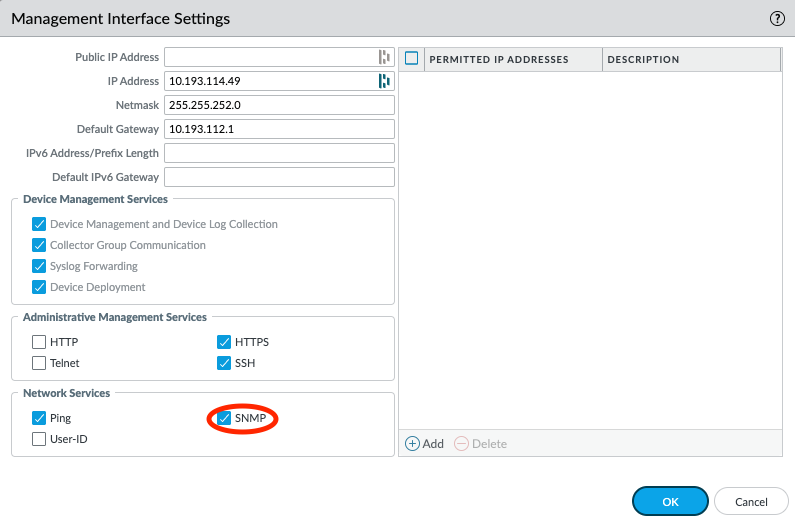Enable the HTTP checkbox

pyautogui.click(x=40, y=342)
